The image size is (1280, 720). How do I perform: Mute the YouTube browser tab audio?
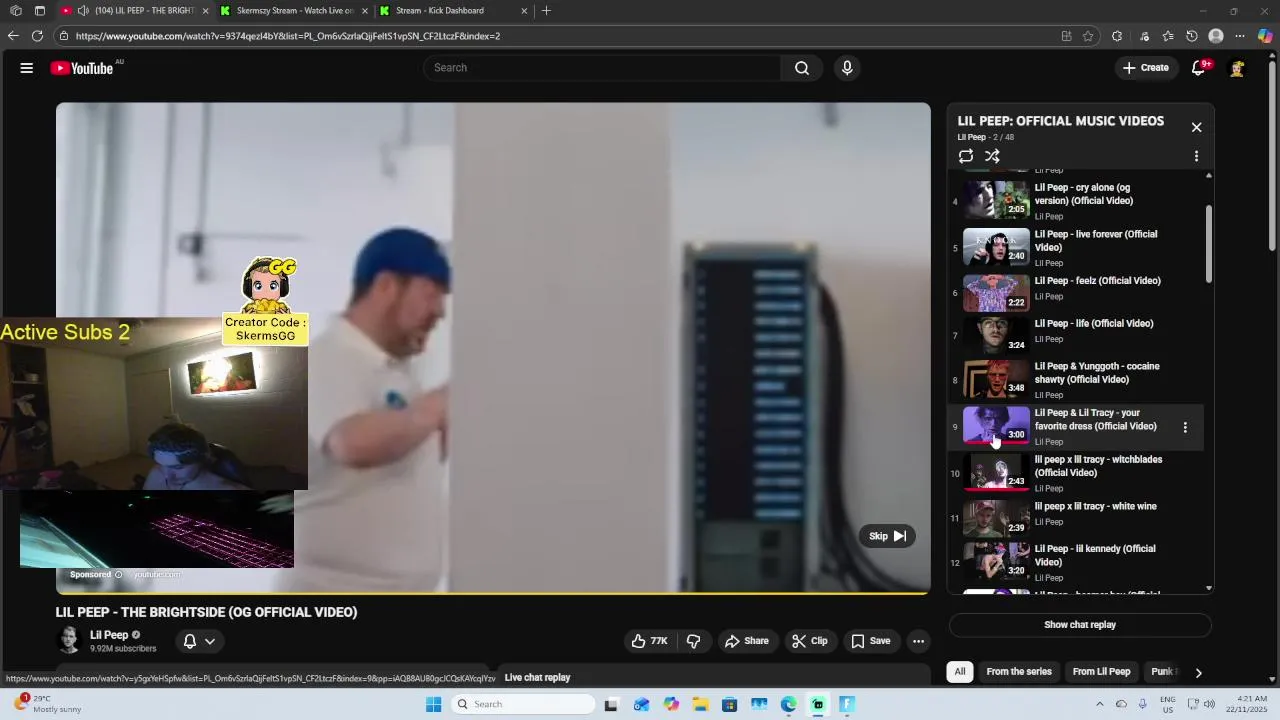pos(83,11)
